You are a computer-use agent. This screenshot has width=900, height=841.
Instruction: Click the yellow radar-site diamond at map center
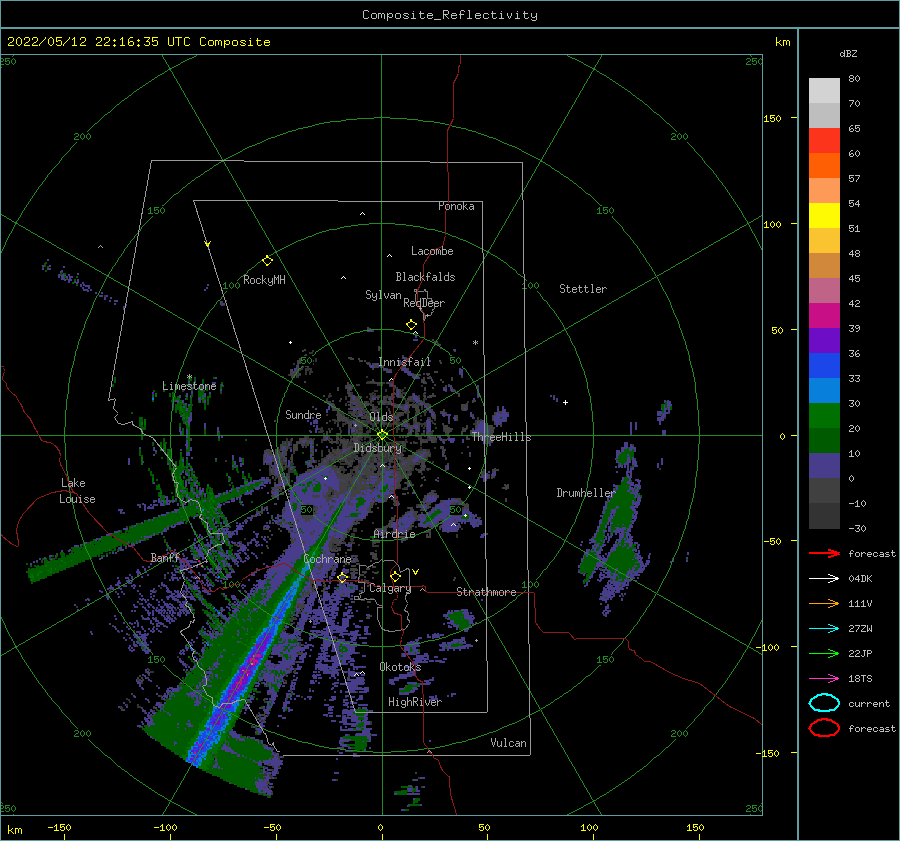(382, 435)
